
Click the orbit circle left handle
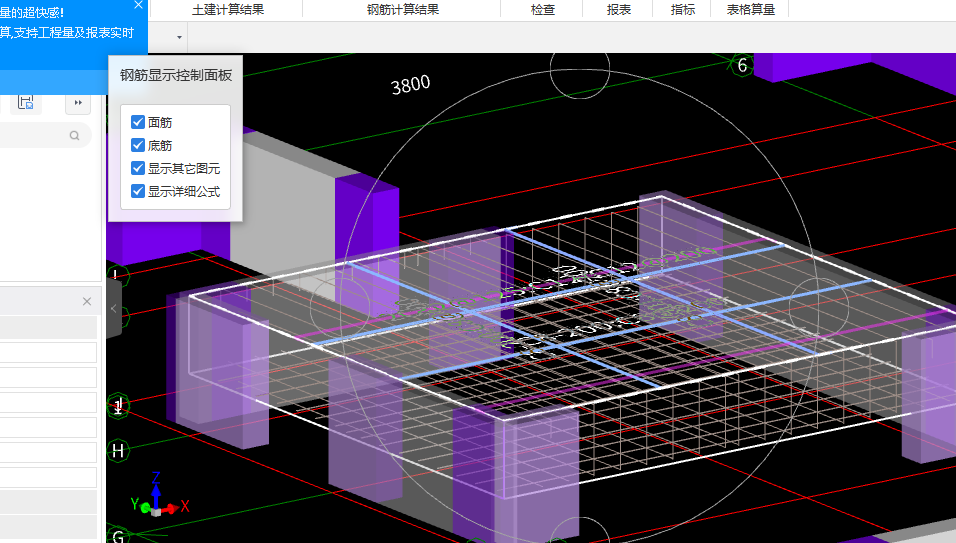coord(340,308)
